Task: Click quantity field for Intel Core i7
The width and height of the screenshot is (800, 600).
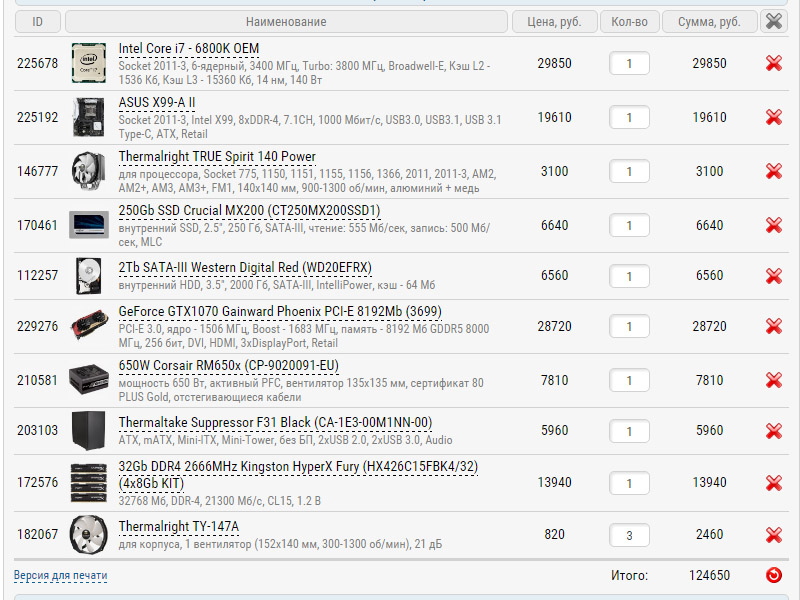Action: (x=629, y=63)
